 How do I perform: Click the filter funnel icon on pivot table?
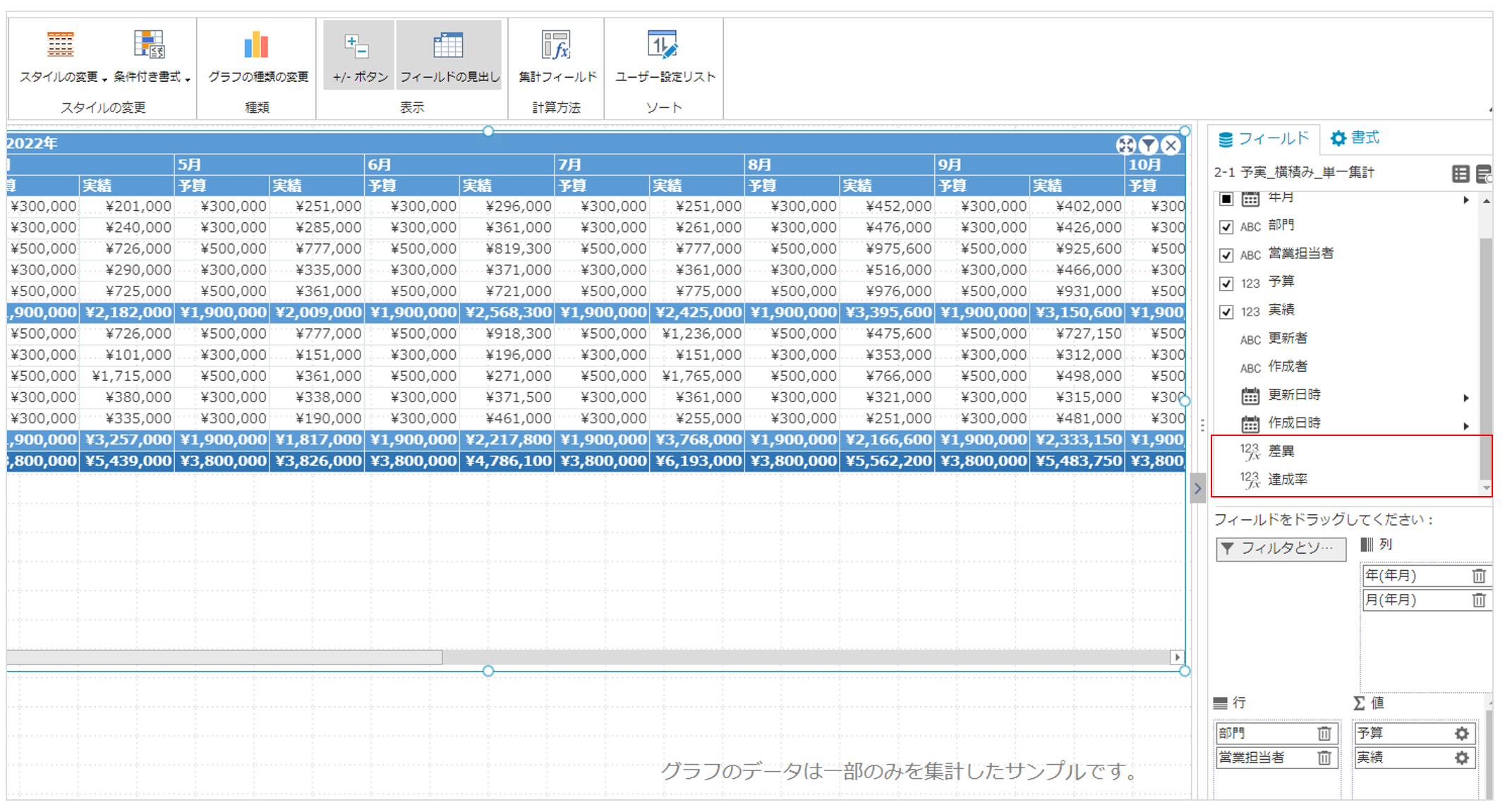[x=1149, y=145]
